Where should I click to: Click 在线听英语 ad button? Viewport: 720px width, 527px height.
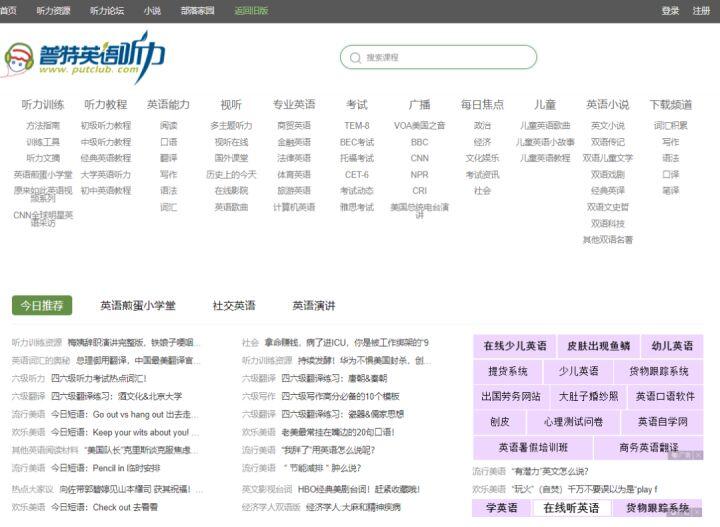coord(571,508)
